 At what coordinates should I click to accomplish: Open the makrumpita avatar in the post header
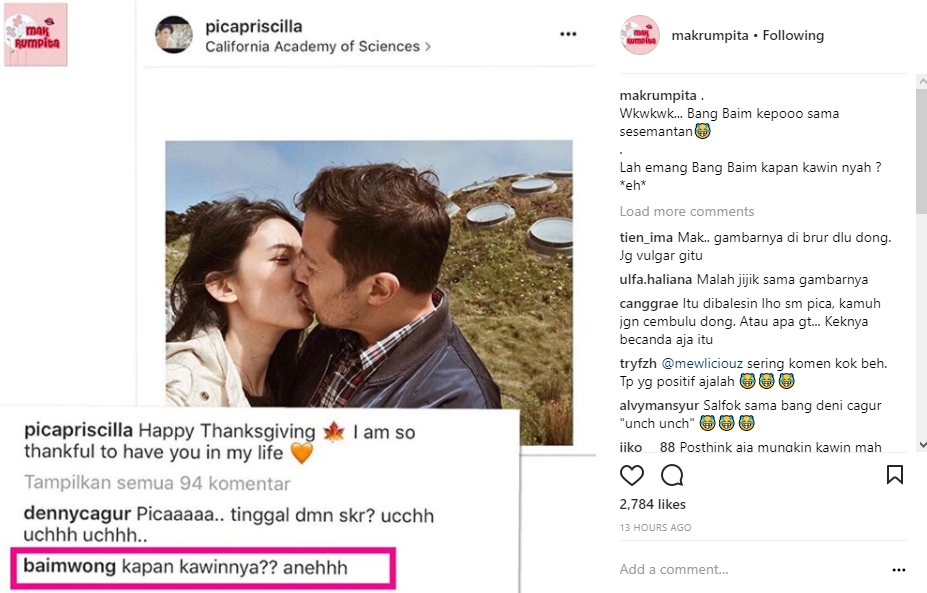(x=640, y=35)
